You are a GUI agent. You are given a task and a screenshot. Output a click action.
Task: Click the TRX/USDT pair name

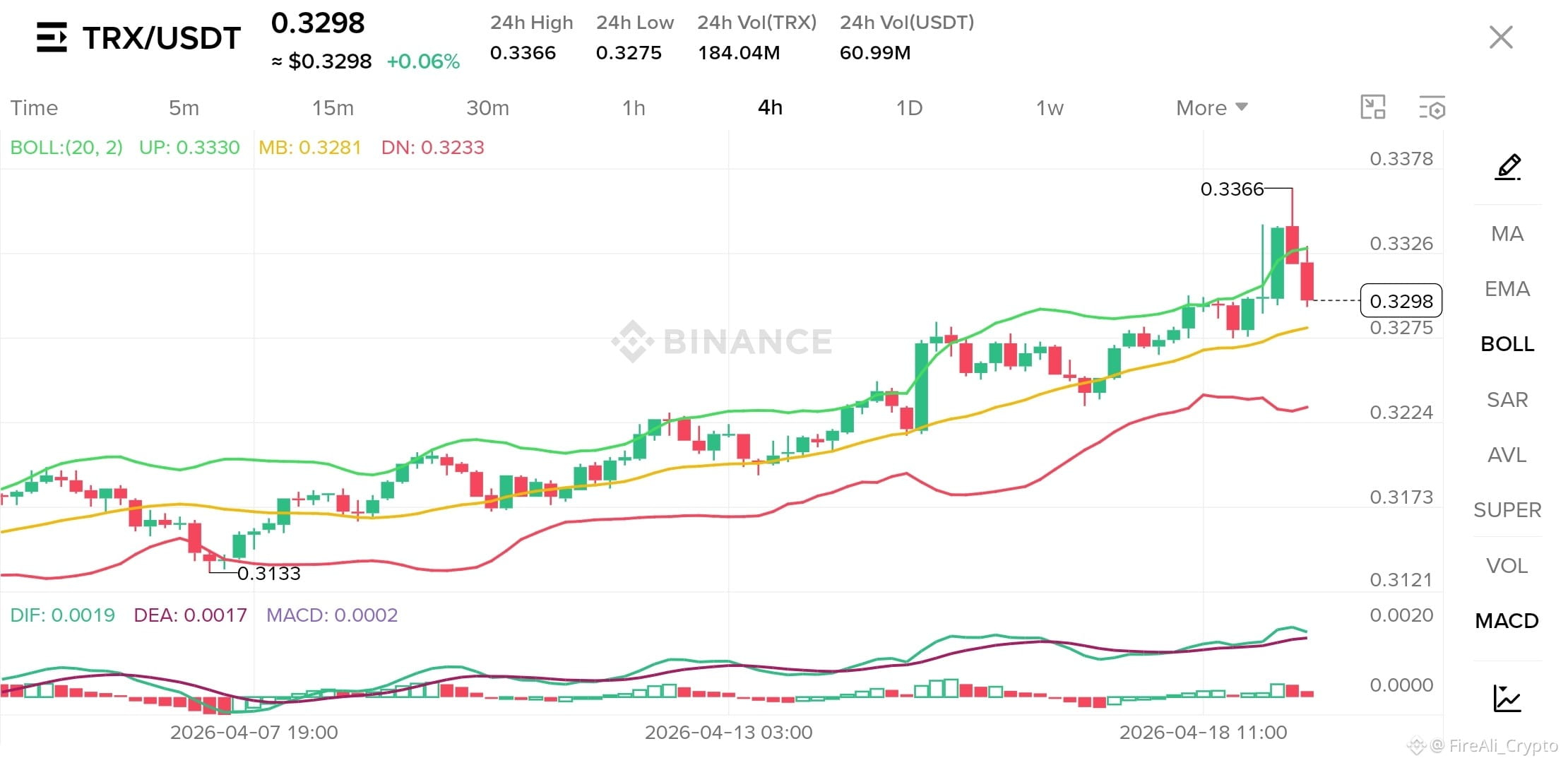tap(162, 38)
